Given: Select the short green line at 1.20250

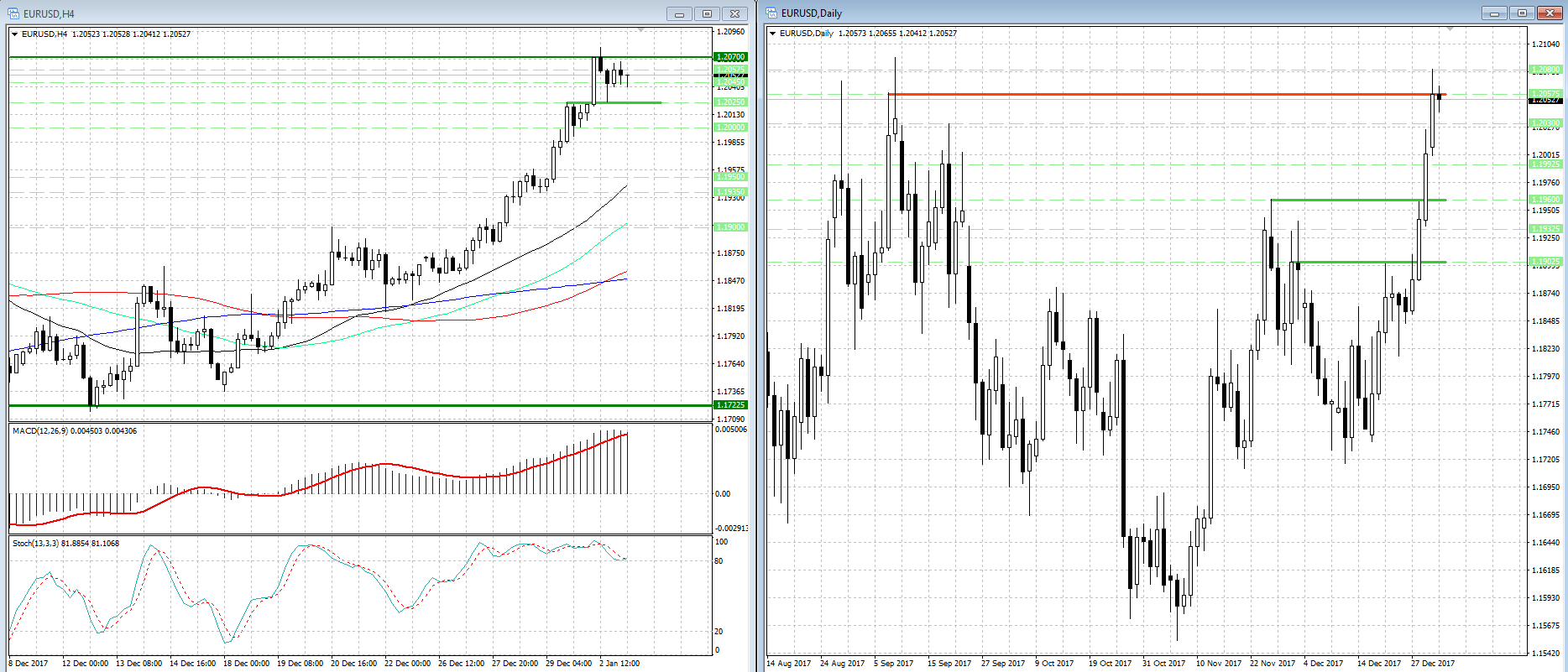Looking at the screenshot, I should [614, 102].
